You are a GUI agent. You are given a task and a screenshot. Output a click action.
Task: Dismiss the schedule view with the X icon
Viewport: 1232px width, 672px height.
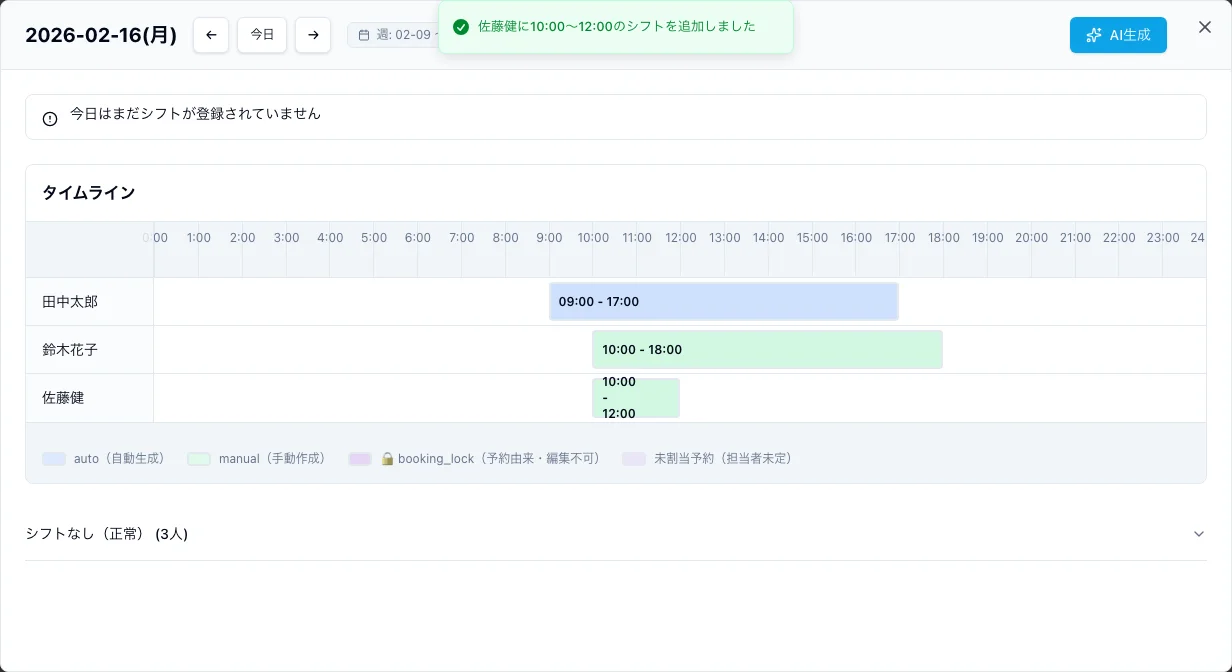point(1205,27)
